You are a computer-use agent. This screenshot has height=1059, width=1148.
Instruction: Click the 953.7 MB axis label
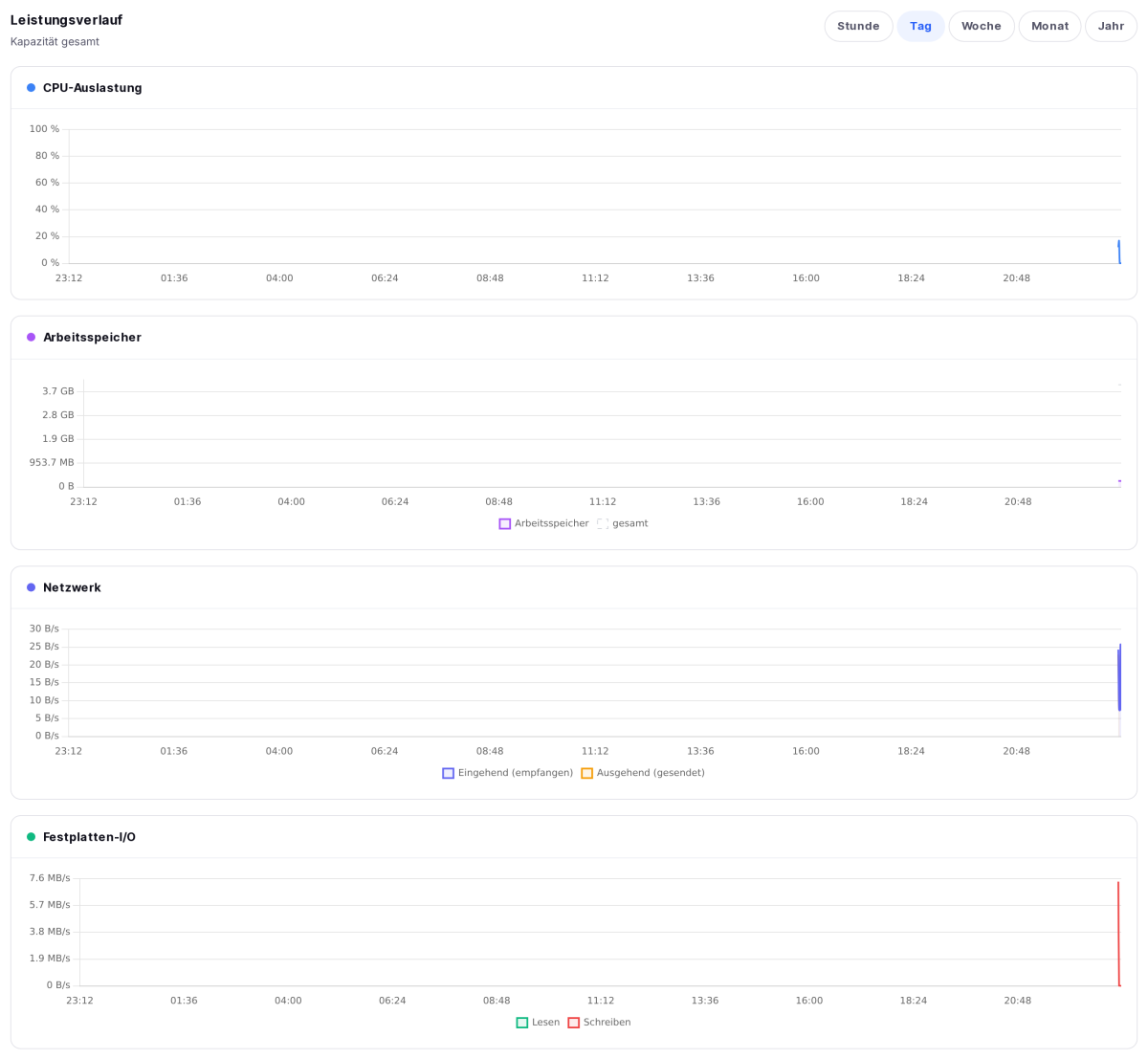click(x=52, y=463)
